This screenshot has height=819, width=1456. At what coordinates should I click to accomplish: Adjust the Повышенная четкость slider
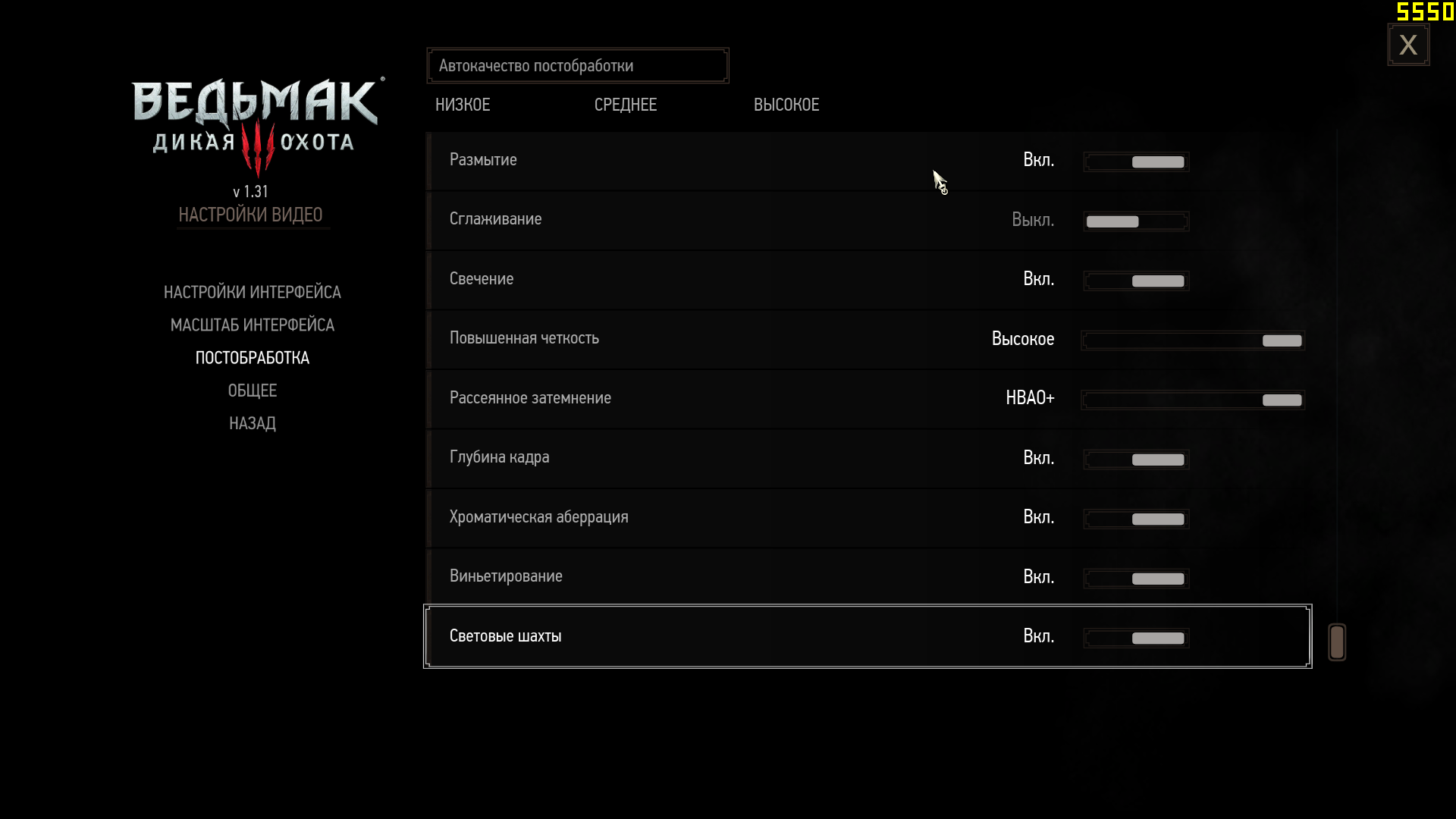pos(1192,340)
